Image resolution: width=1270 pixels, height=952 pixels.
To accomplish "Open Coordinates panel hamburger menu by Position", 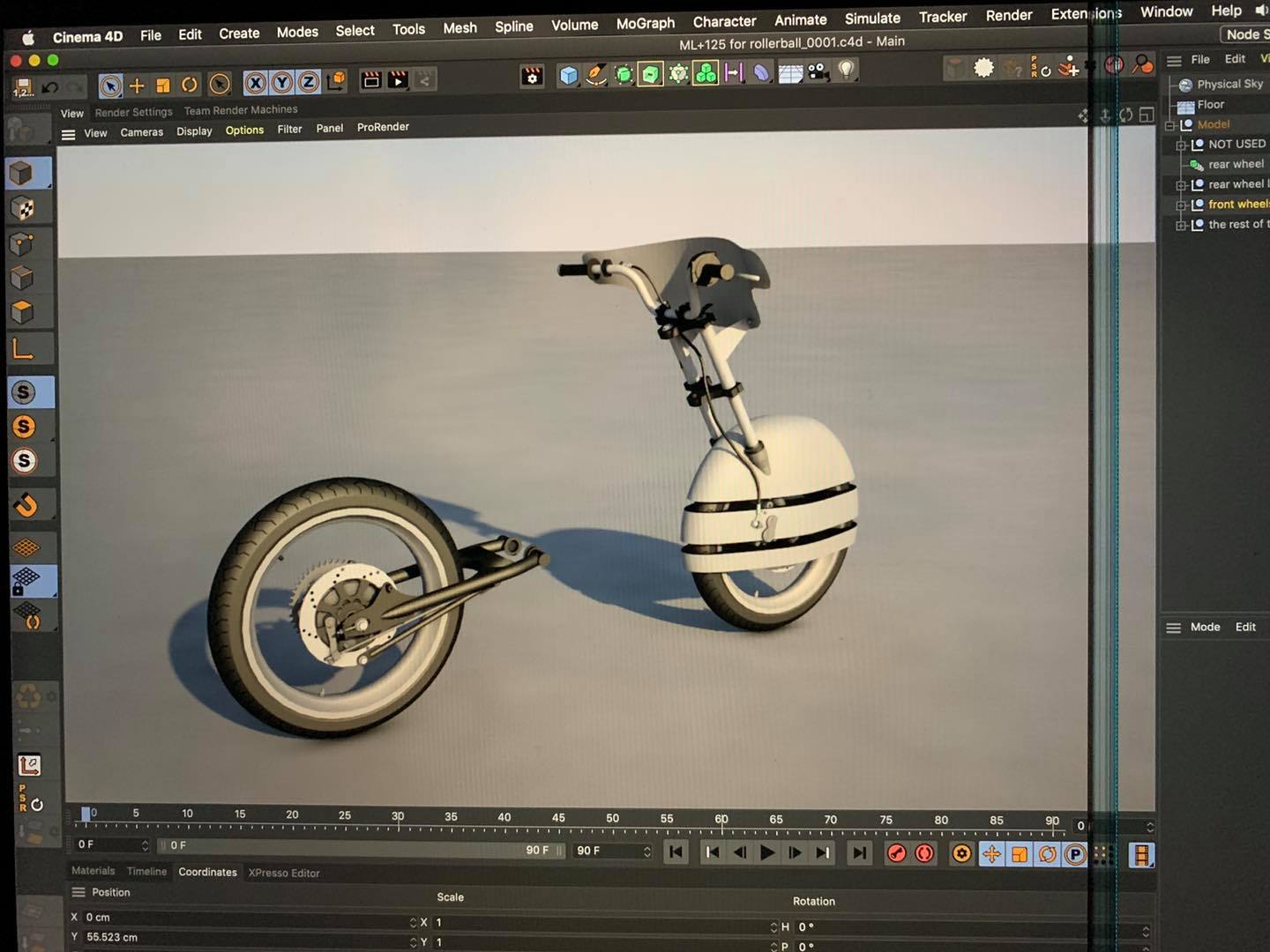I will point(78,892).
